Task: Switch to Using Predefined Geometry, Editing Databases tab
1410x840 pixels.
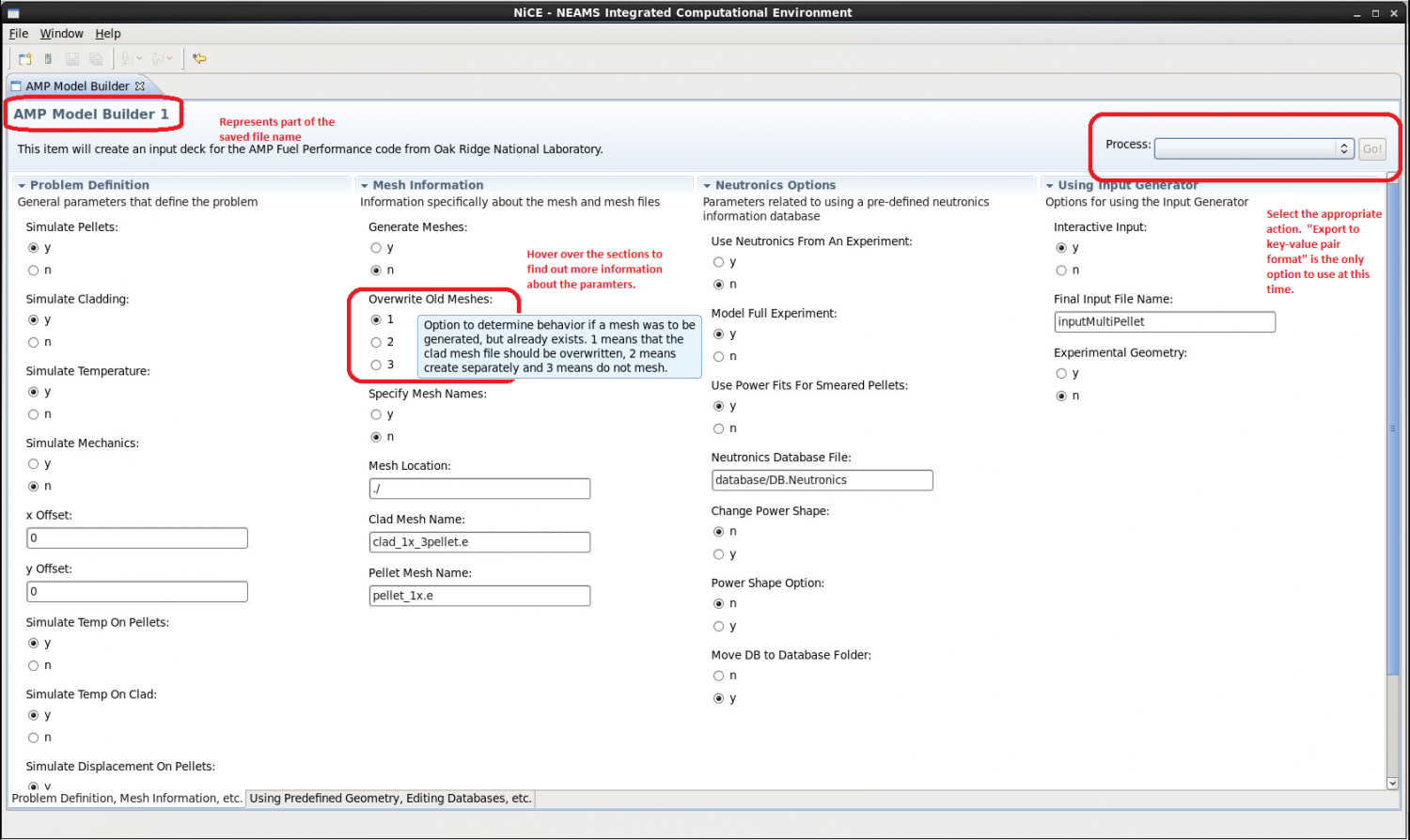Action: coord(390,799)
